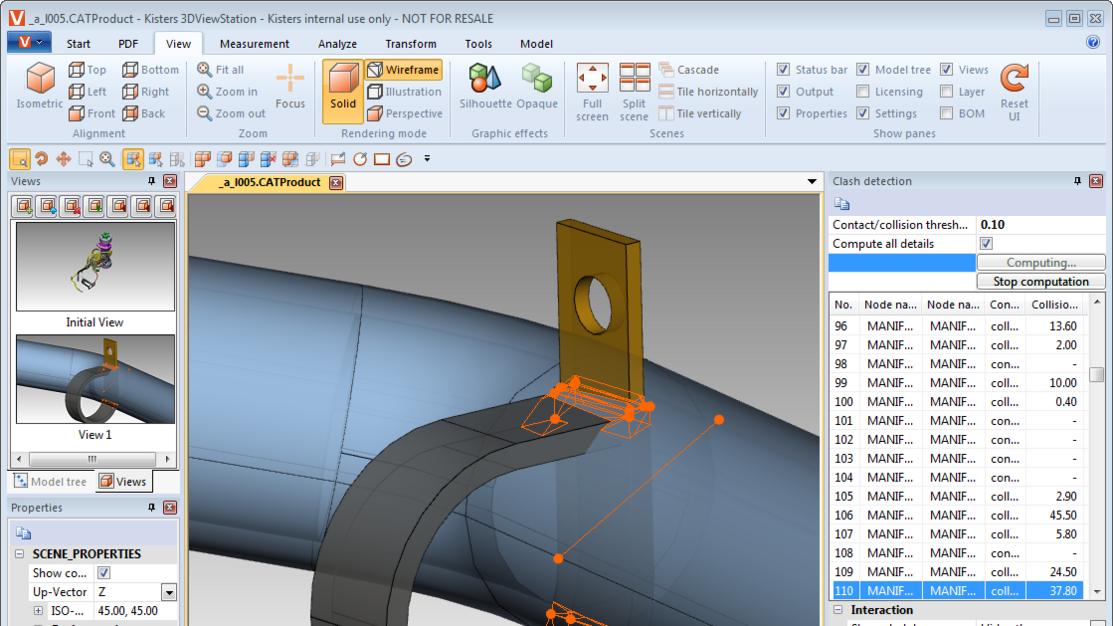
Task: Switch to Isometric view alignment
Action: click(x=40, y=86)
